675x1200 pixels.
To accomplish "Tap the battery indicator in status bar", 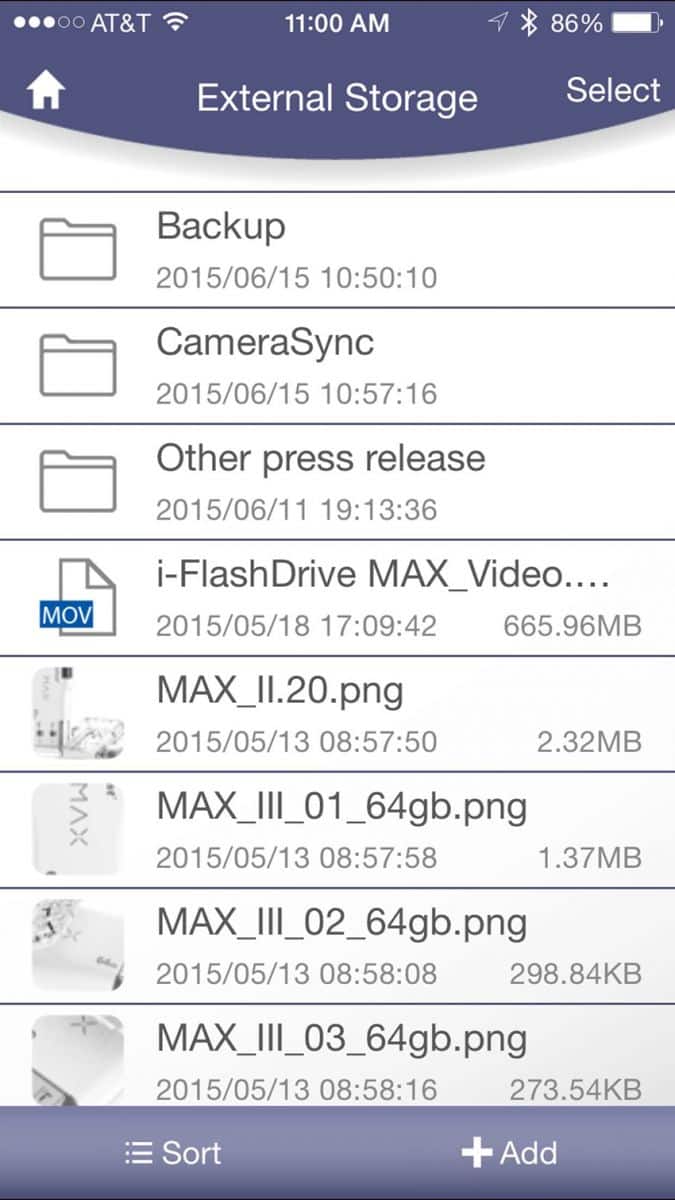I will [x=636, y=23].
